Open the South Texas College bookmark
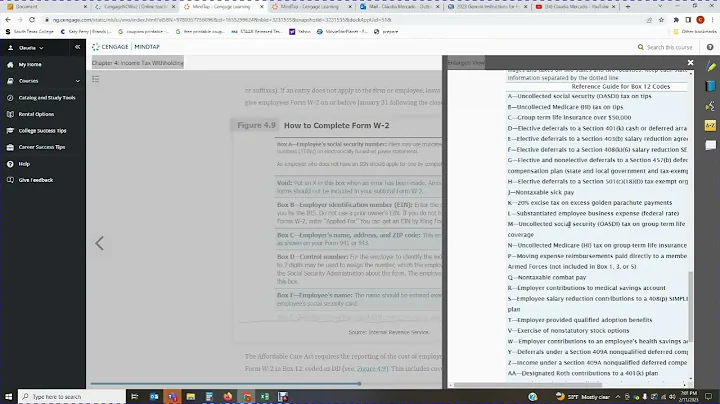The image size is (720, 404). (29, 32)
